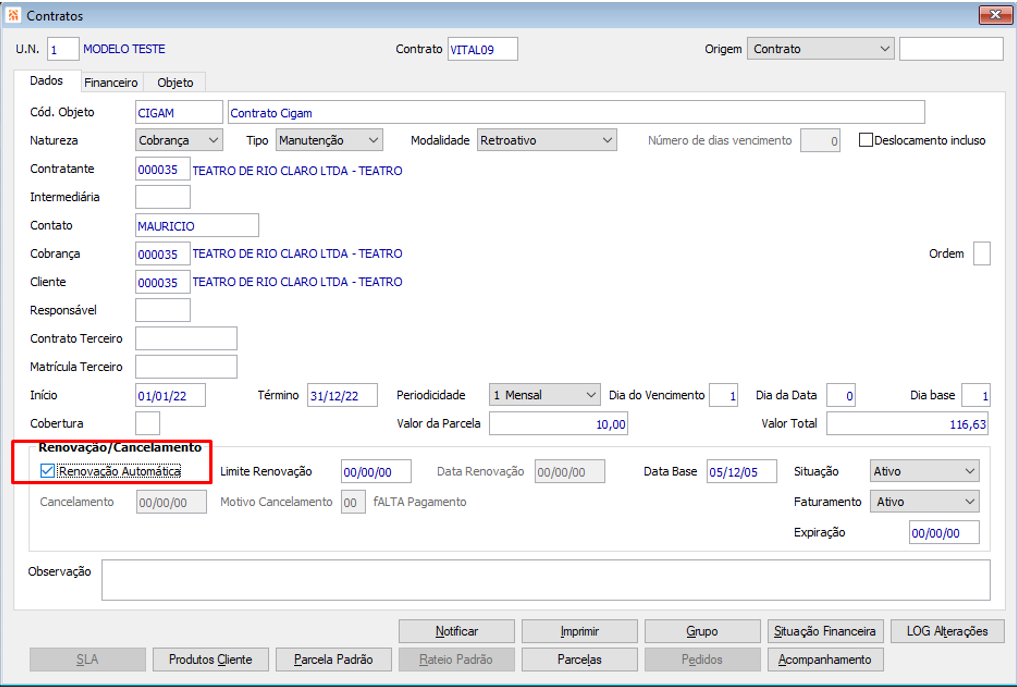
Task: Click the Cód. Objeto field CIGAM
Action: (x=179, y=112)
